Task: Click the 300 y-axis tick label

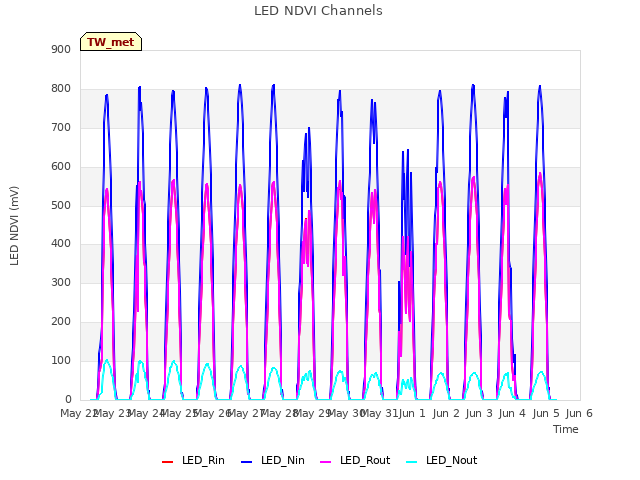Action: coord(61,282)
